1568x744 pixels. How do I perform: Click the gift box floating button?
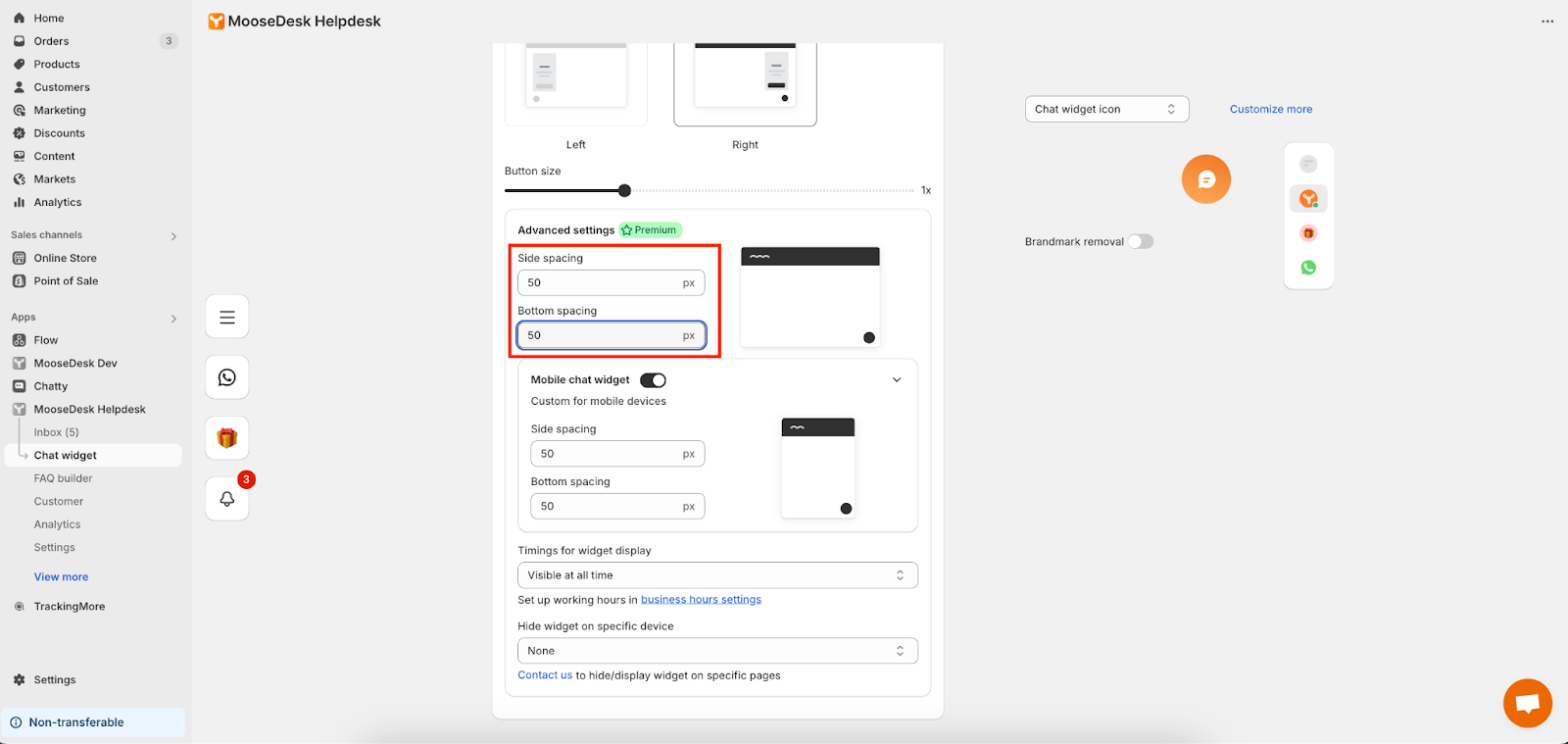point(227,438)
